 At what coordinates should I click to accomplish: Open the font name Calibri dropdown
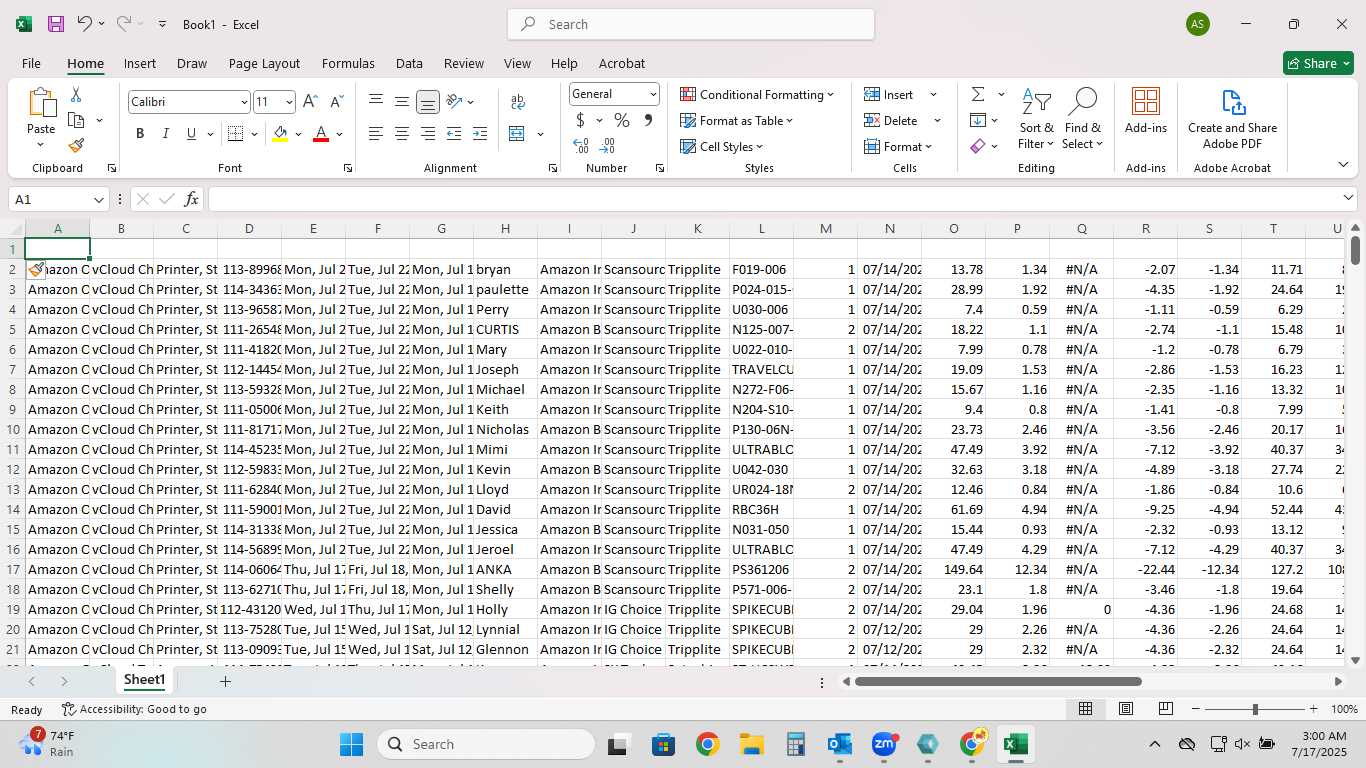pos(243,102)
